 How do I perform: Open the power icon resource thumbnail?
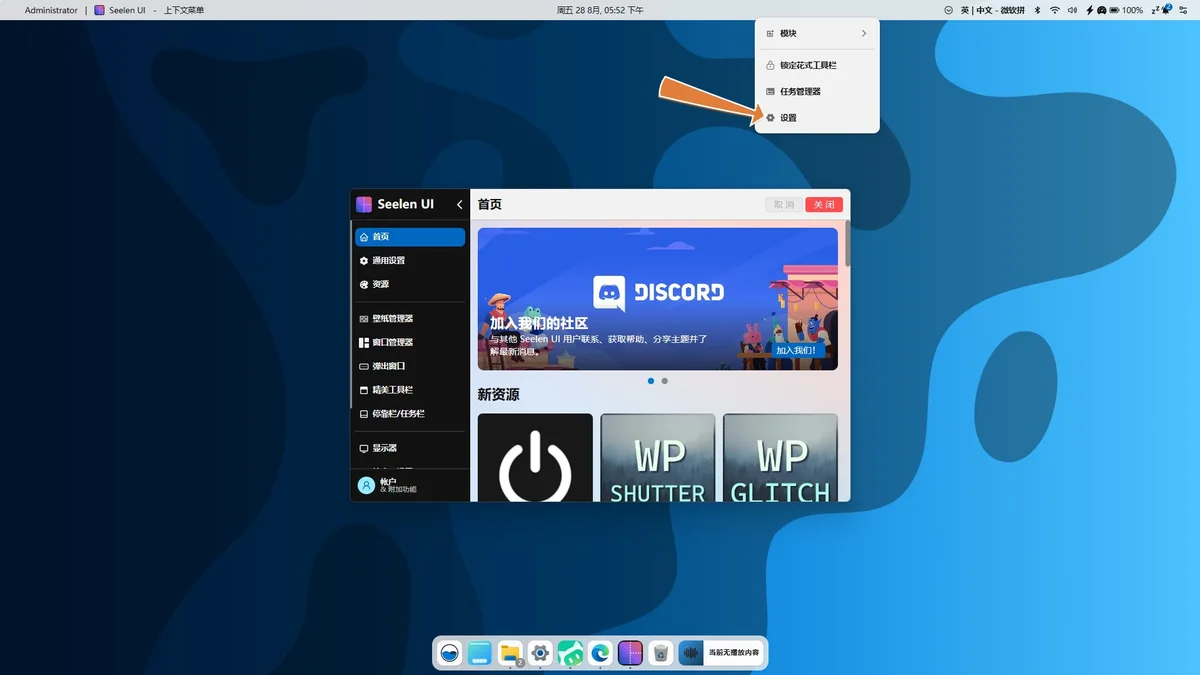tap(535, 458)
